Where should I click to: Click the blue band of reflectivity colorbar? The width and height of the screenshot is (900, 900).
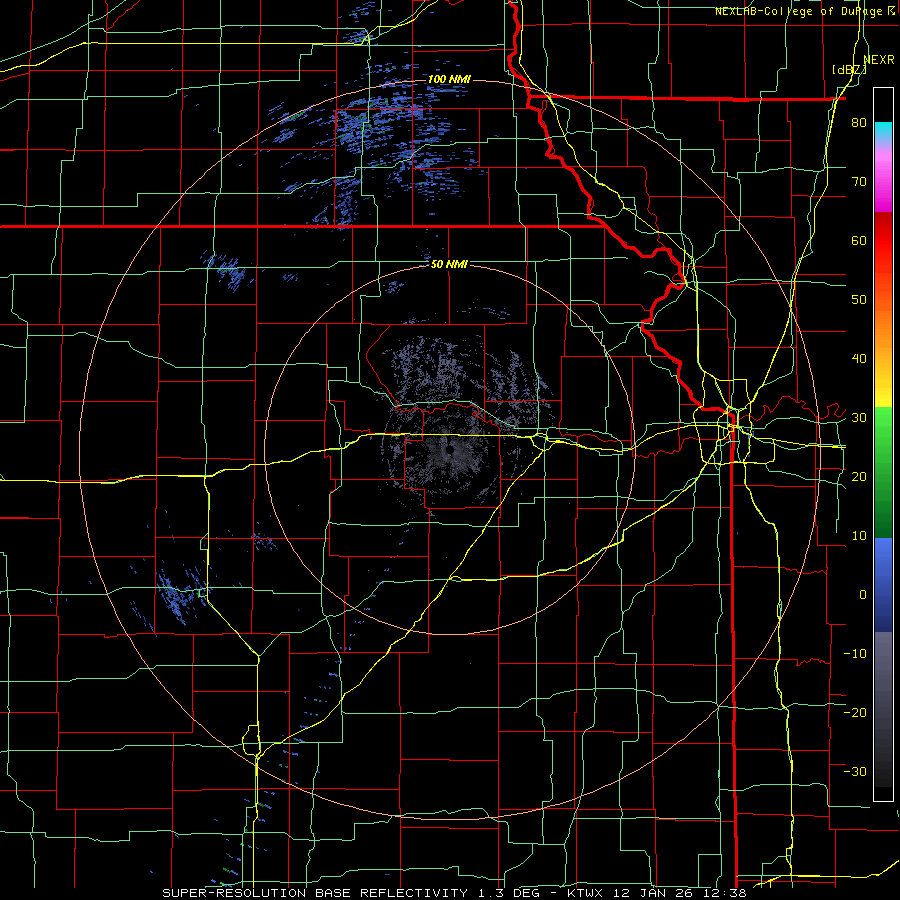pos(883,584)
